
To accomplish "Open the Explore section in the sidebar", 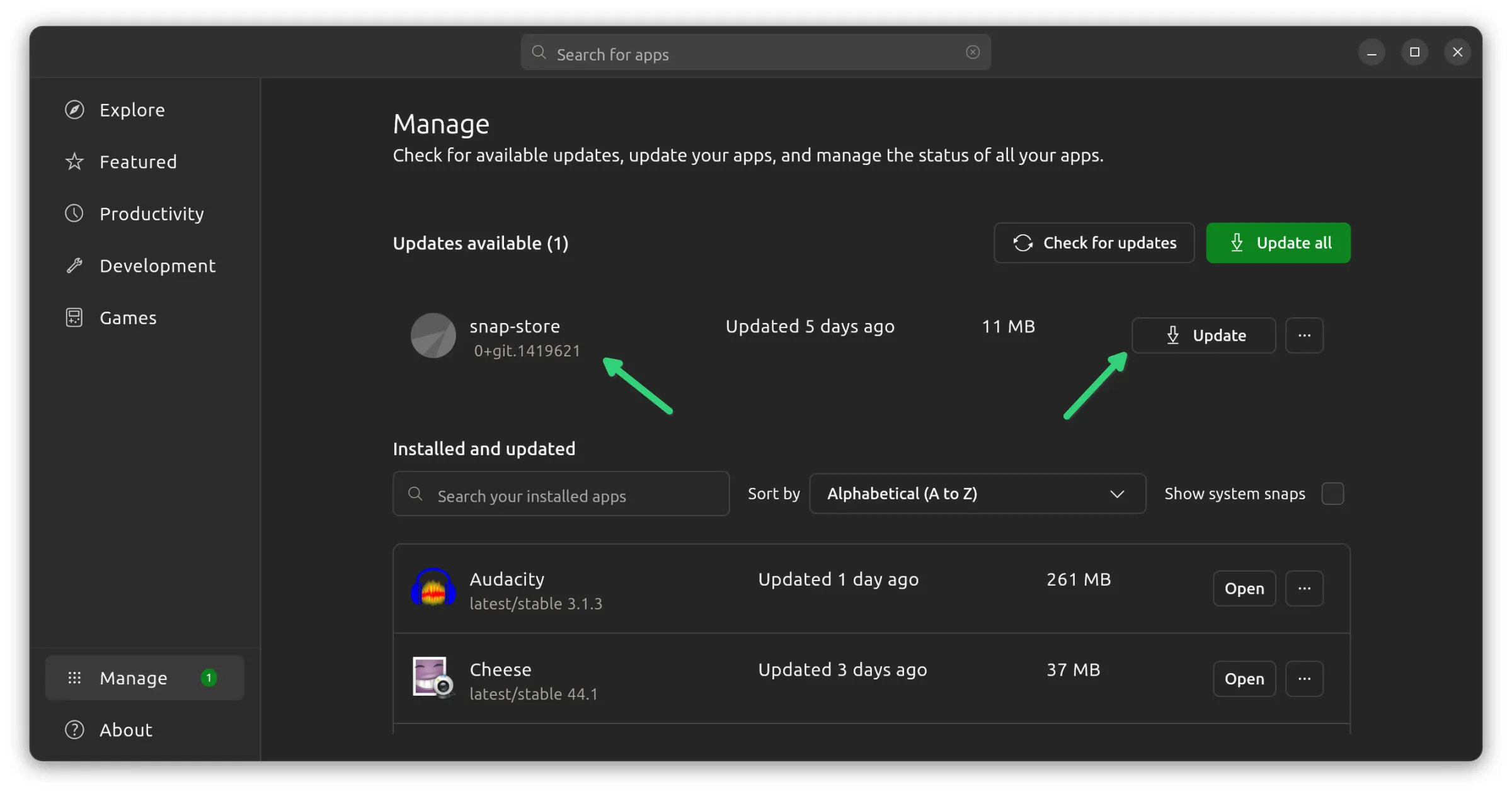I will 132,110.
